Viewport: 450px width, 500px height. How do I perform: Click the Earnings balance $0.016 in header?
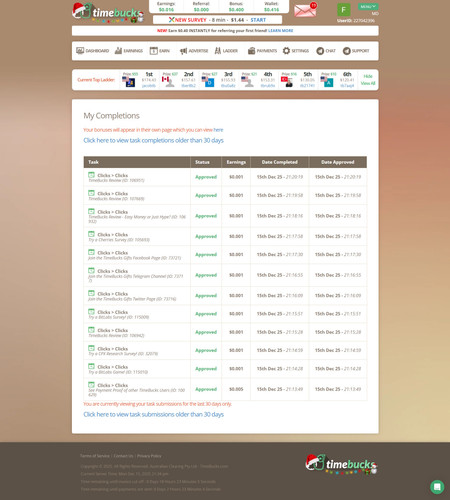(166, 10)
